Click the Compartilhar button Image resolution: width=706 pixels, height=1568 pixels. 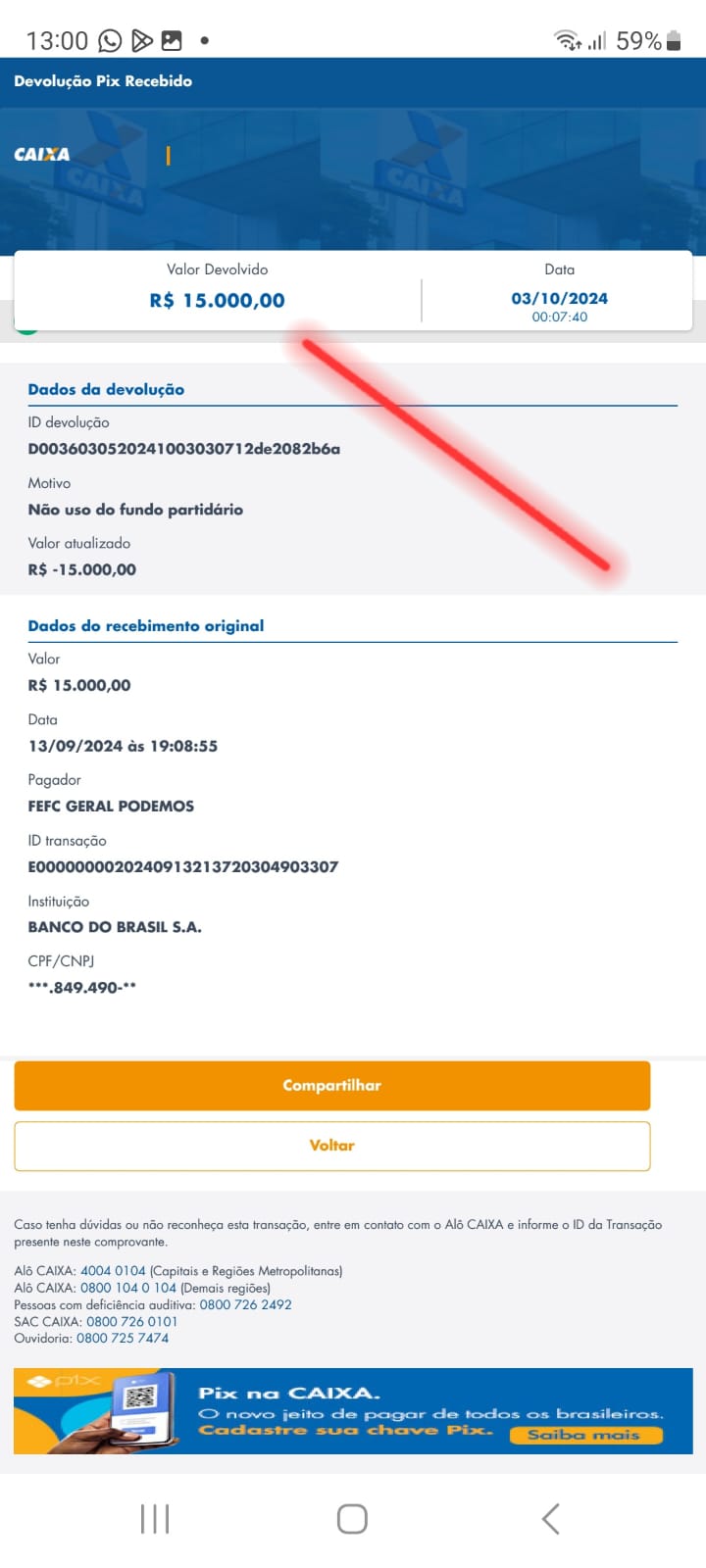(x=332, y=1085)
